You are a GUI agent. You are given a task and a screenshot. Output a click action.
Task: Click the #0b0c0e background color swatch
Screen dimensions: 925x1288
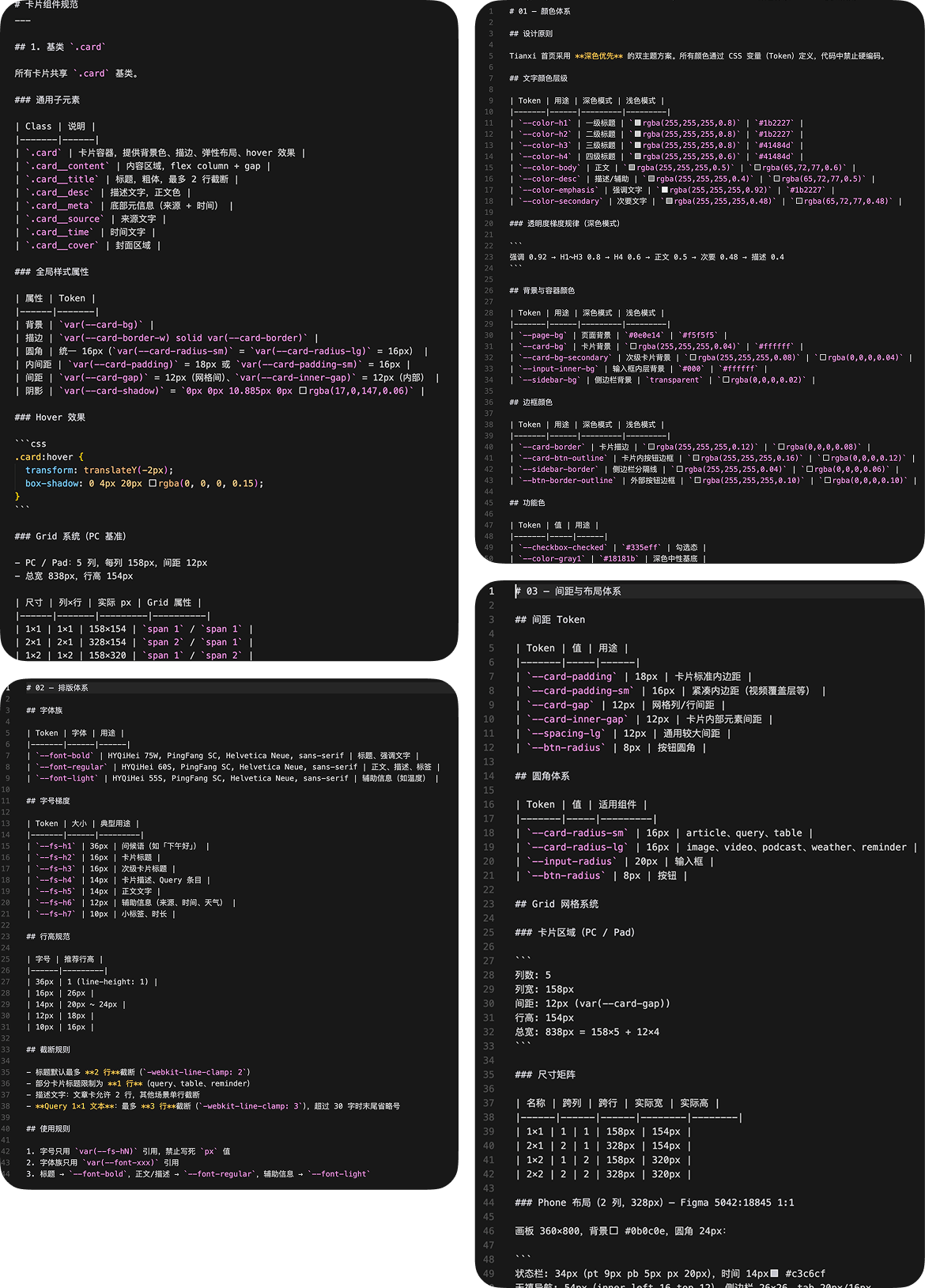pos(614,1230)
